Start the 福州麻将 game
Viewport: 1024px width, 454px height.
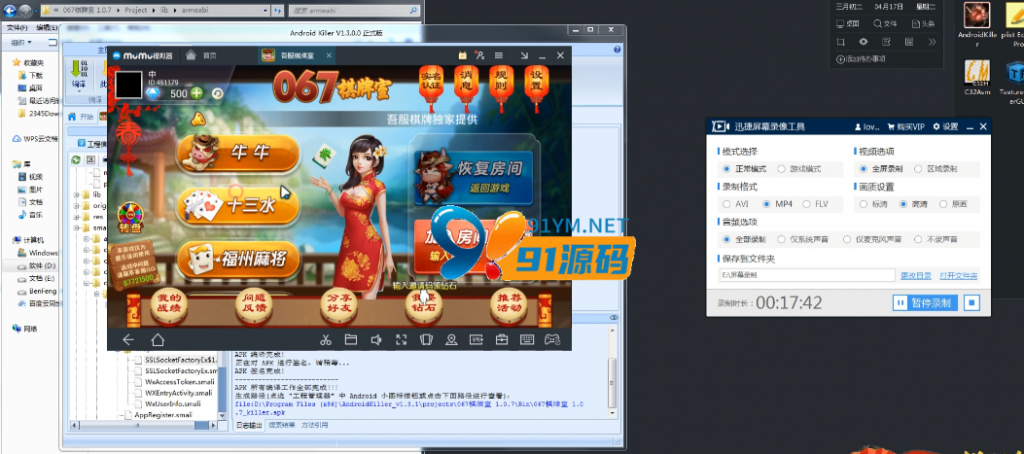point(238,260)
